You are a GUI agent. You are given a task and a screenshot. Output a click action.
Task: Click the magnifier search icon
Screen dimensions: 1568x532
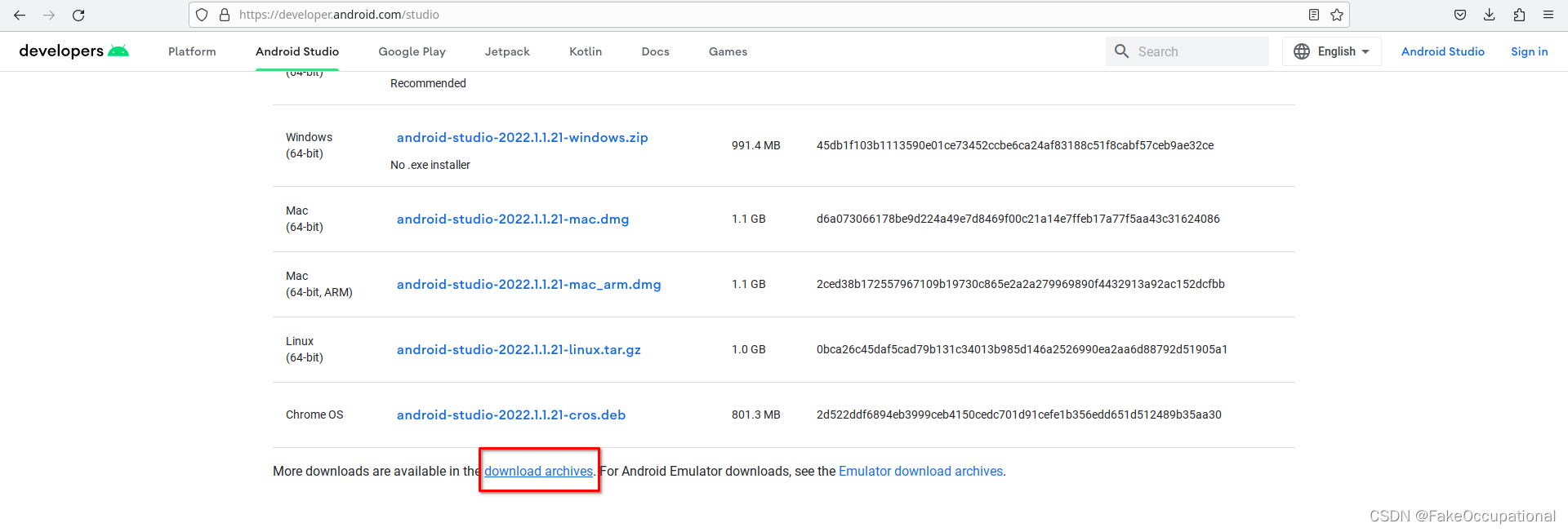pos(1122,51)
